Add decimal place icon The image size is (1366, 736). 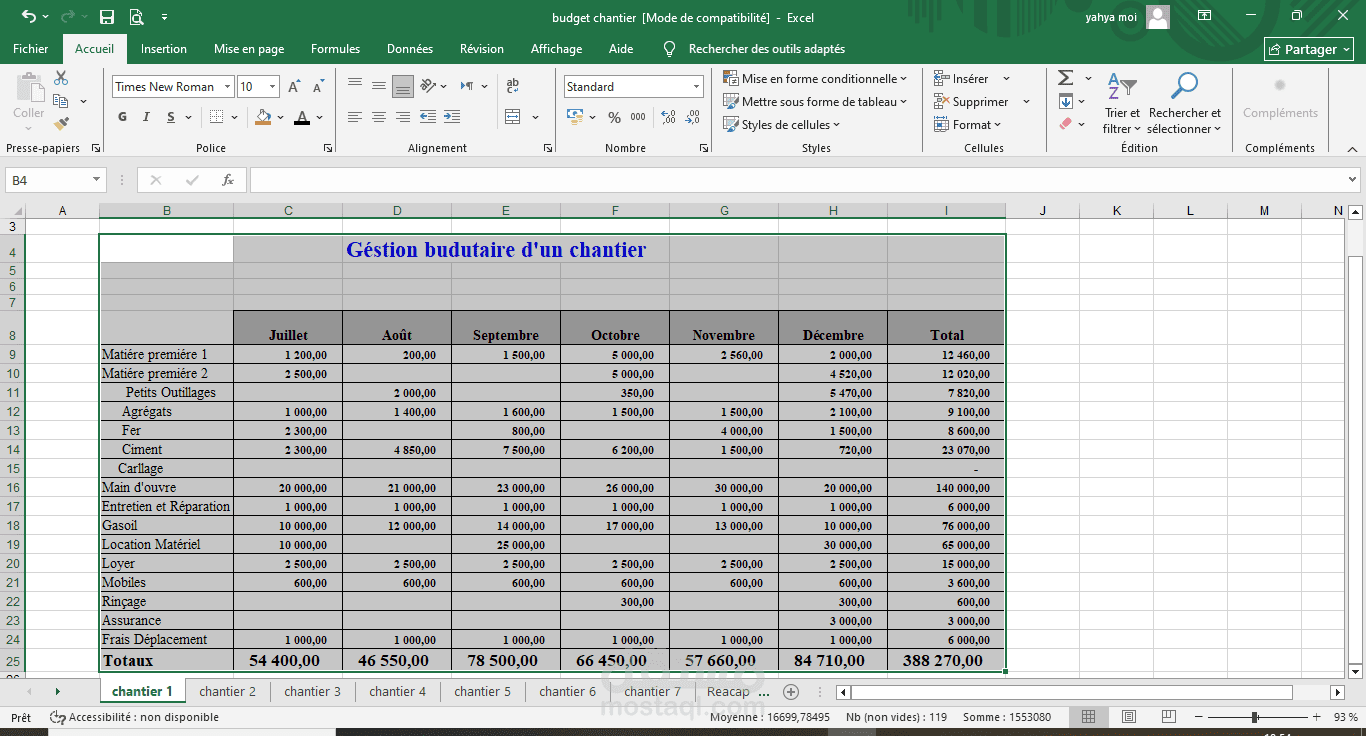coord(669,117)
